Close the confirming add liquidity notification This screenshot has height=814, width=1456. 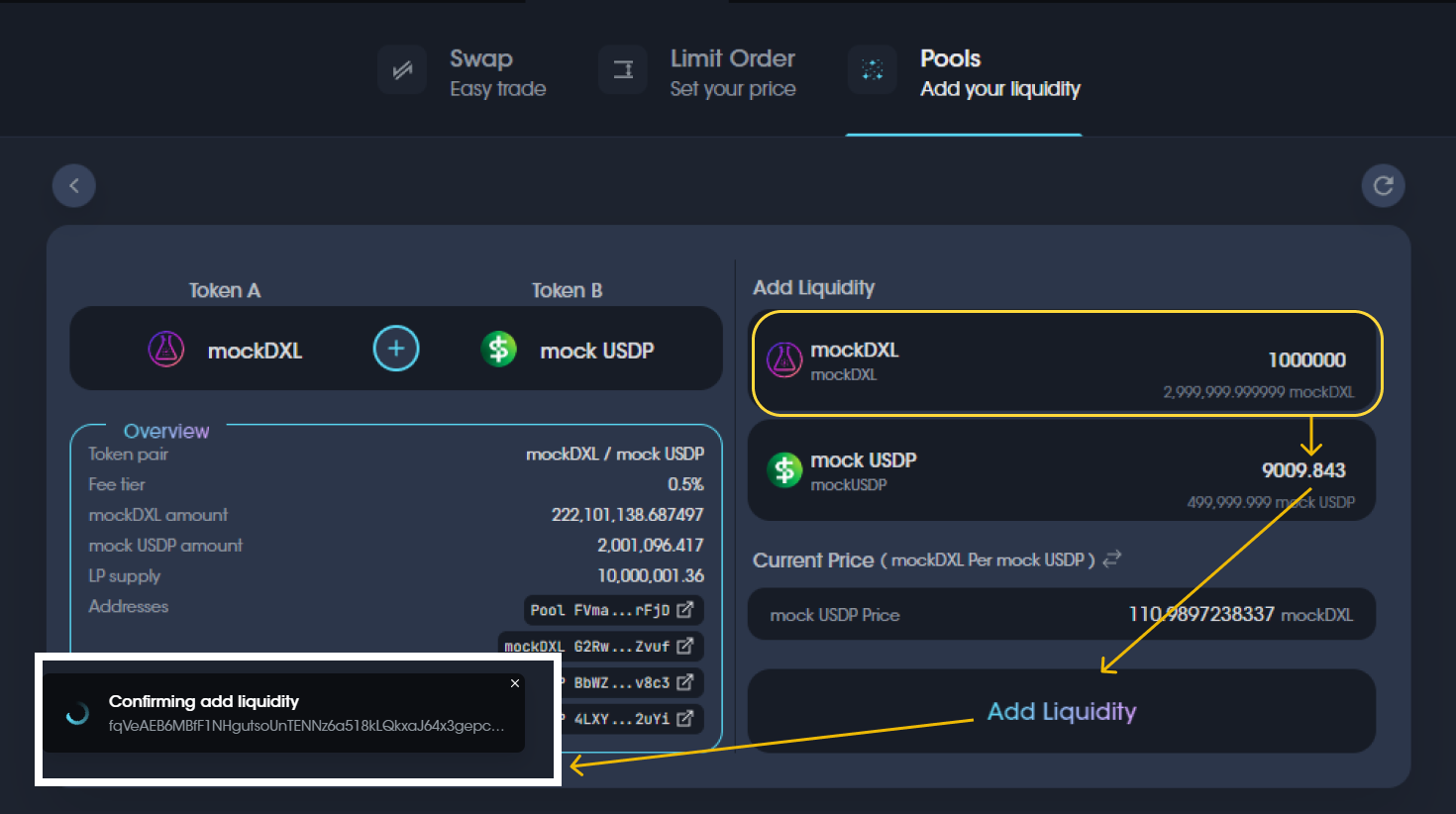click(515, 683)
